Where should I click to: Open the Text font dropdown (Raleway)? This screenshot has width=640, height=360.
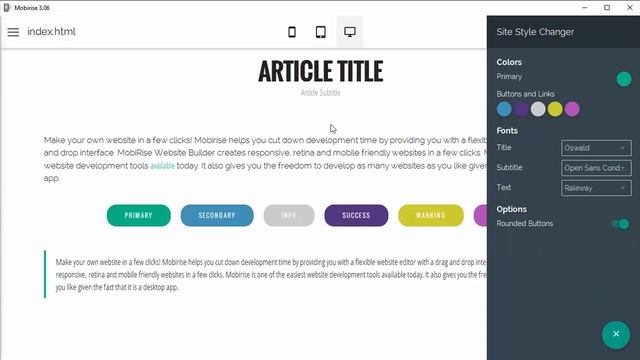pyautogui.click(x=596, y=188)
